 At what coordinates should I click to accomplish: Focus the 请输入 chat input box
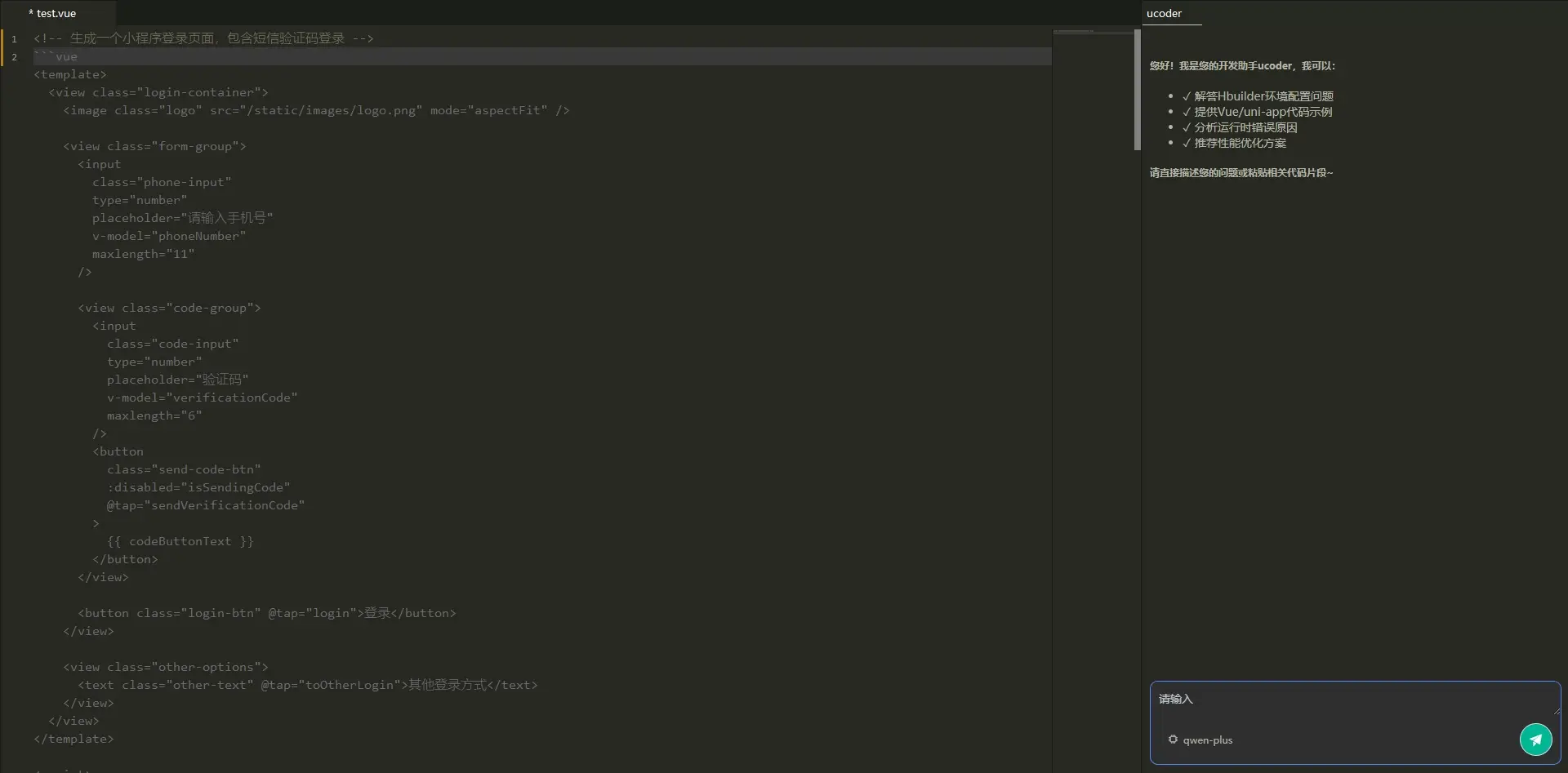point(1355,700)
